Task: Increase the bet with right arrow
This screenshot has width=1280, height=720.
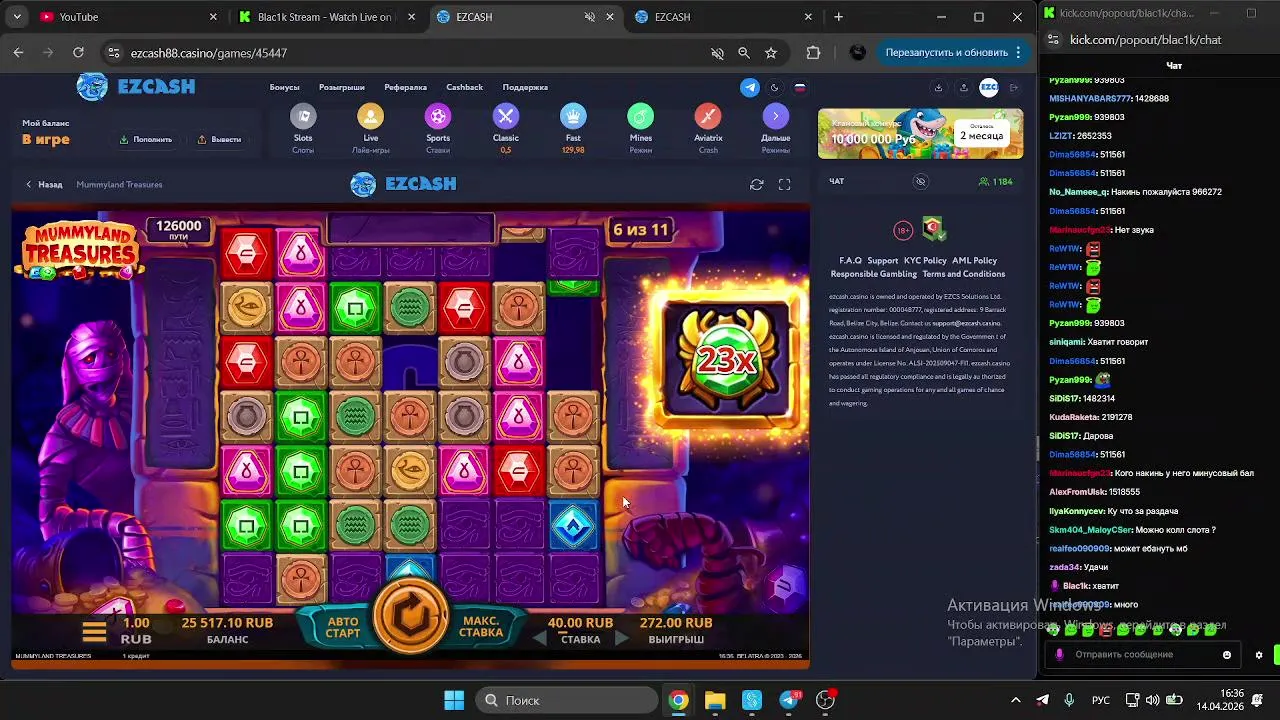Action: pyautogui.click(x=621, y=639)
